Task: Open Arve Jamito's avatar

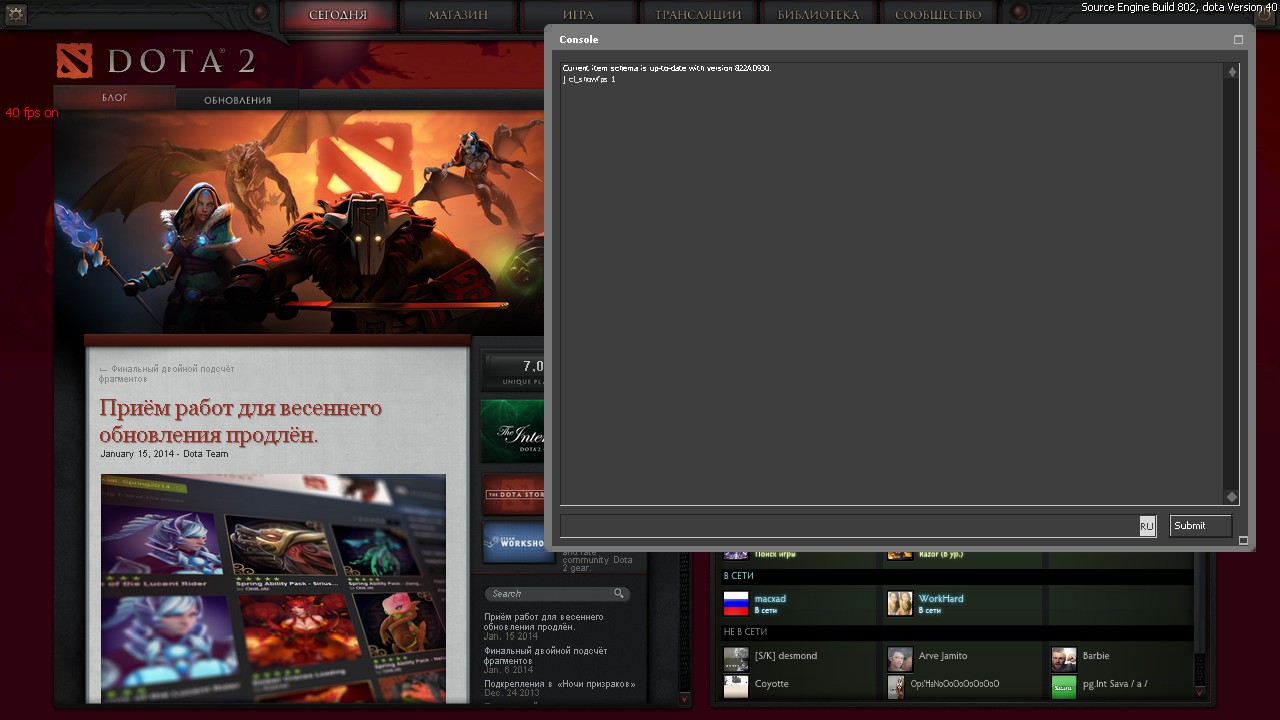Action: coord(900,659)
